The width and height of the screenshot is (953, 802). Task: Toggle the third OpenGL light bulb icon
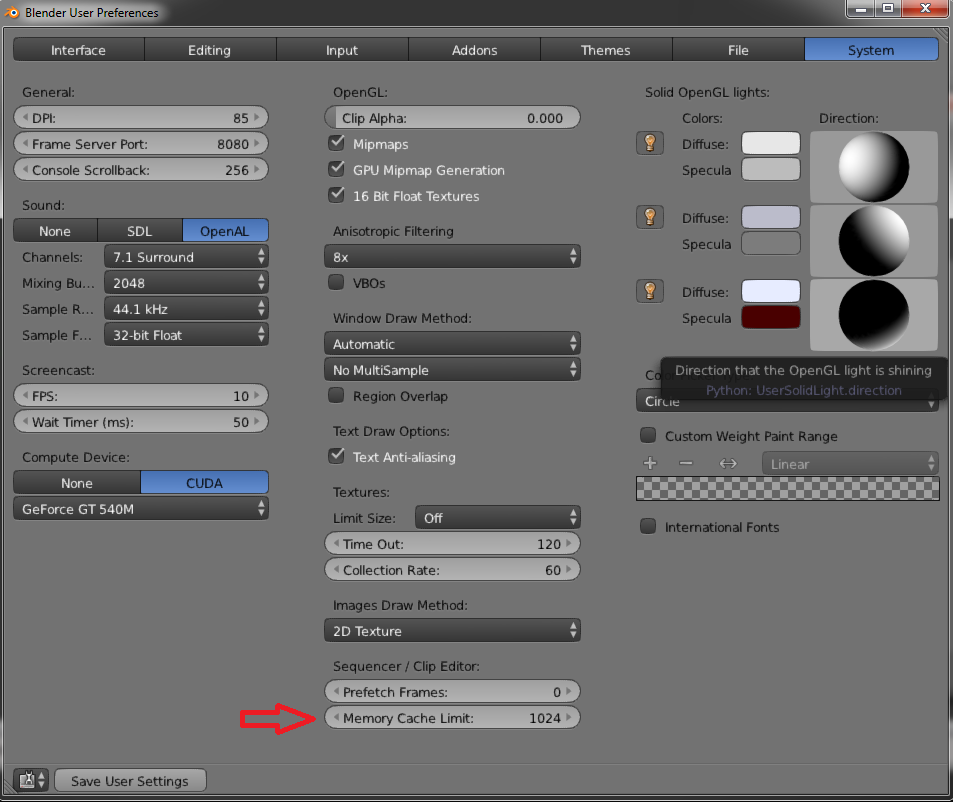650,291
